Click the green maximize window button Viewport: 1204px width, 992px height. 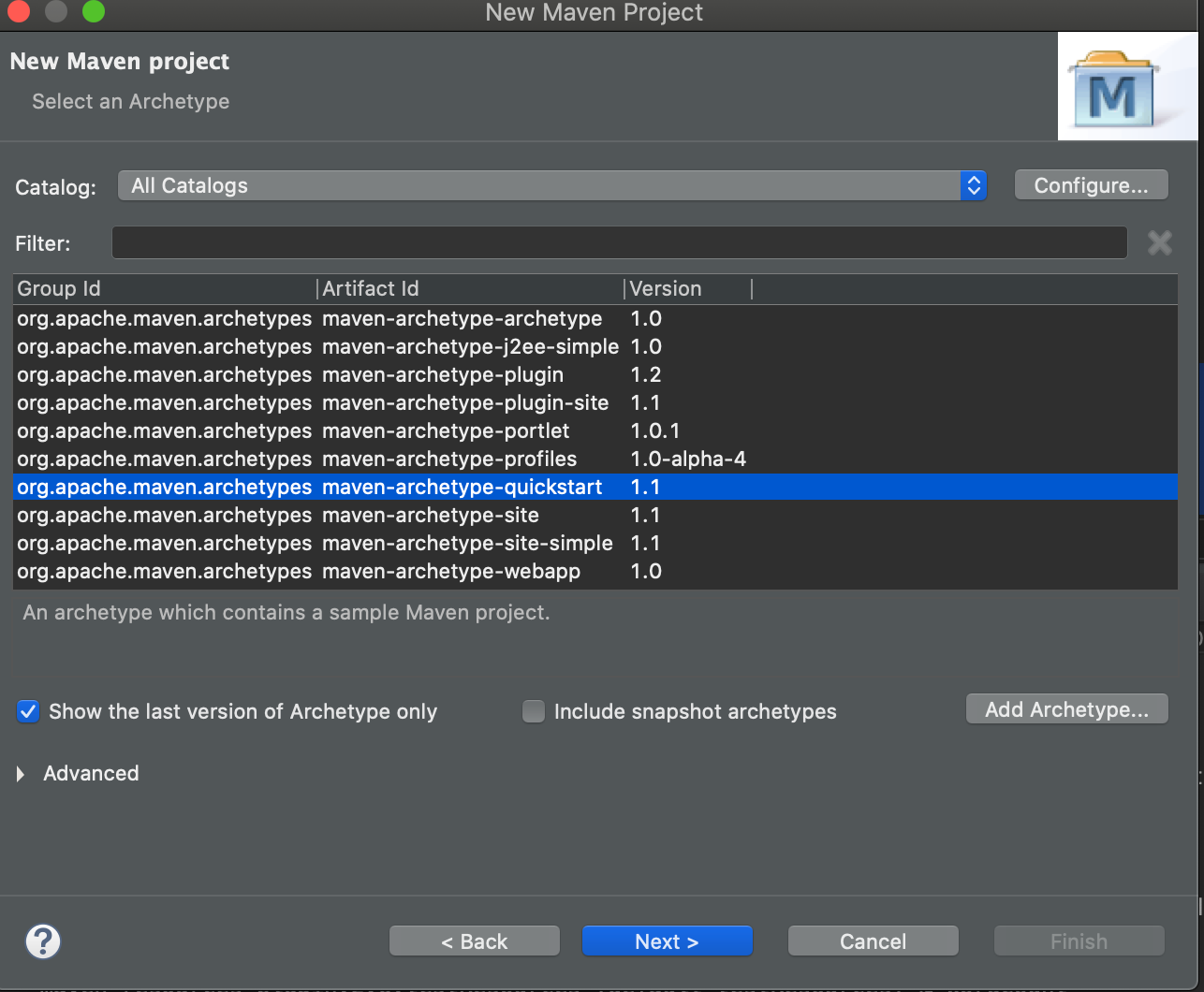(94, 11)
